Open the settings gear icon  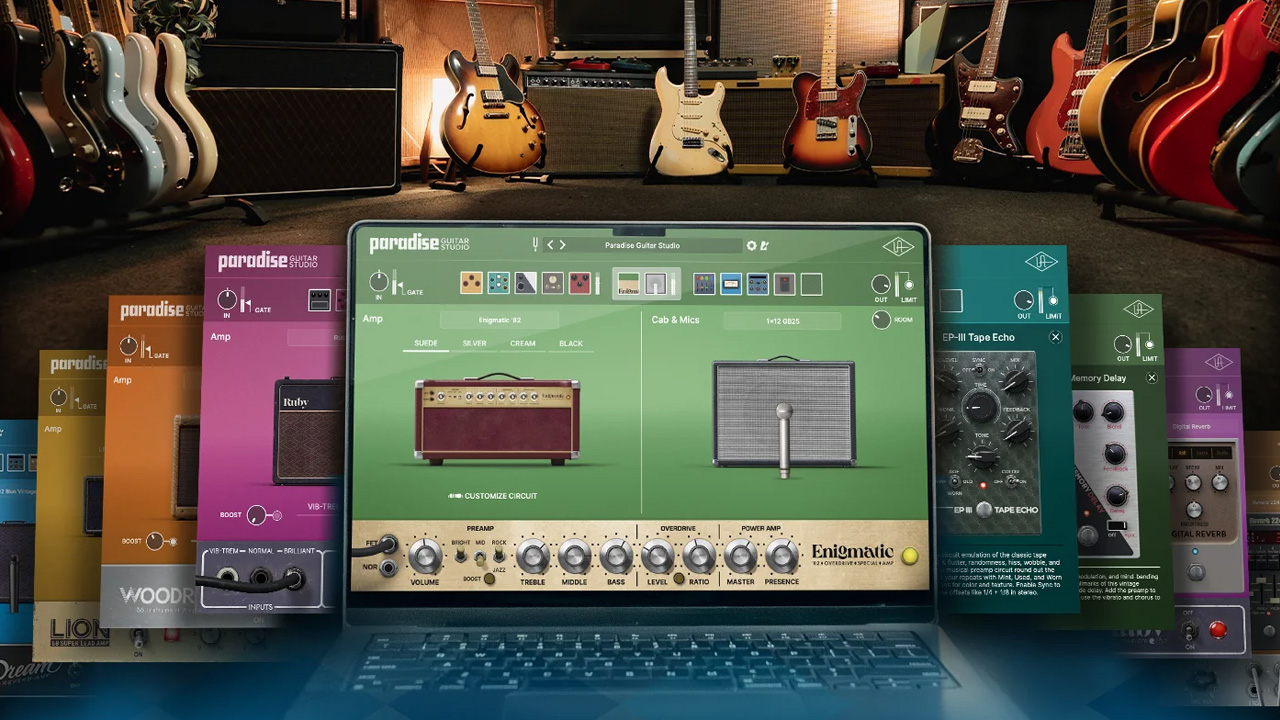[x=752, y=245]
